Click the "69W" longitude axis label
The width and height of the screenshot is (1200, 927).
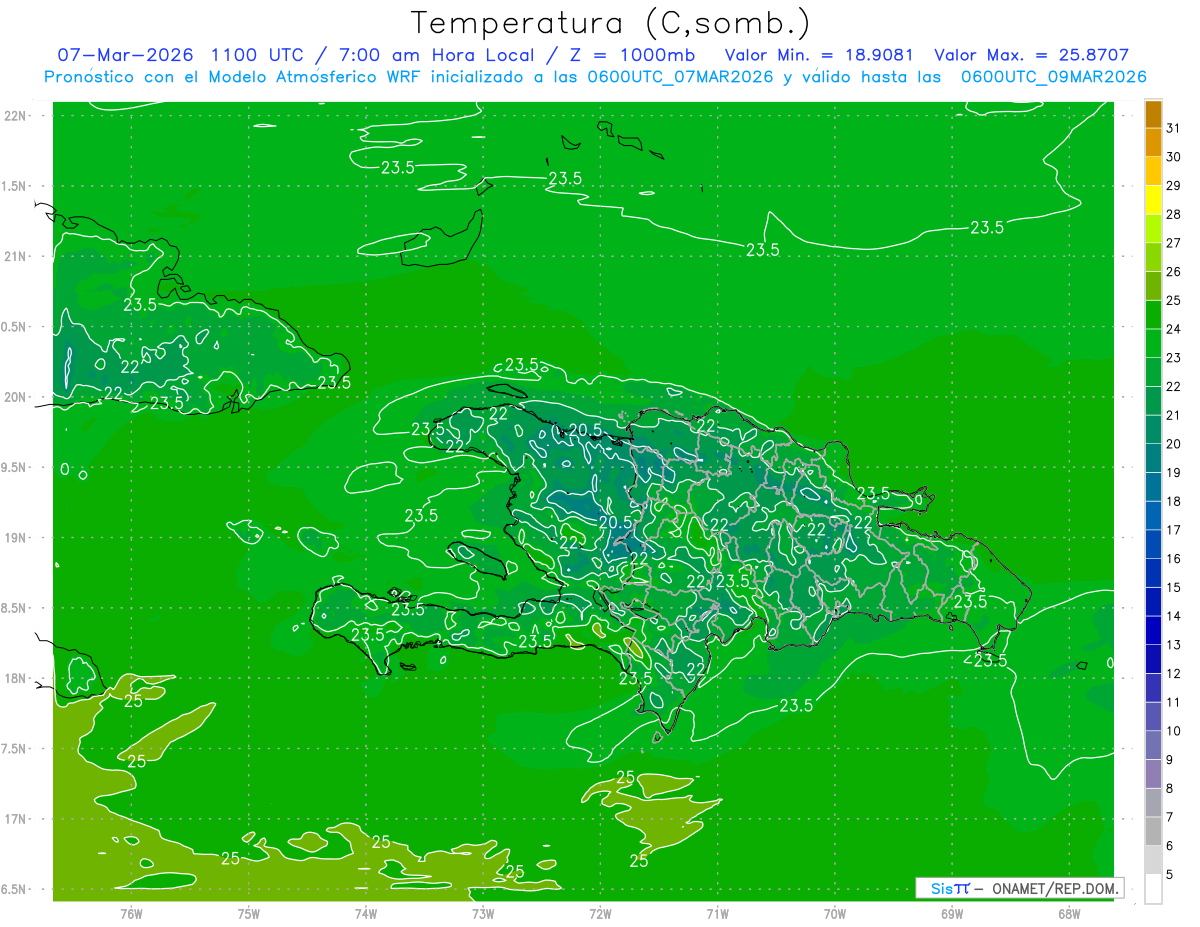tap(952, 914)
